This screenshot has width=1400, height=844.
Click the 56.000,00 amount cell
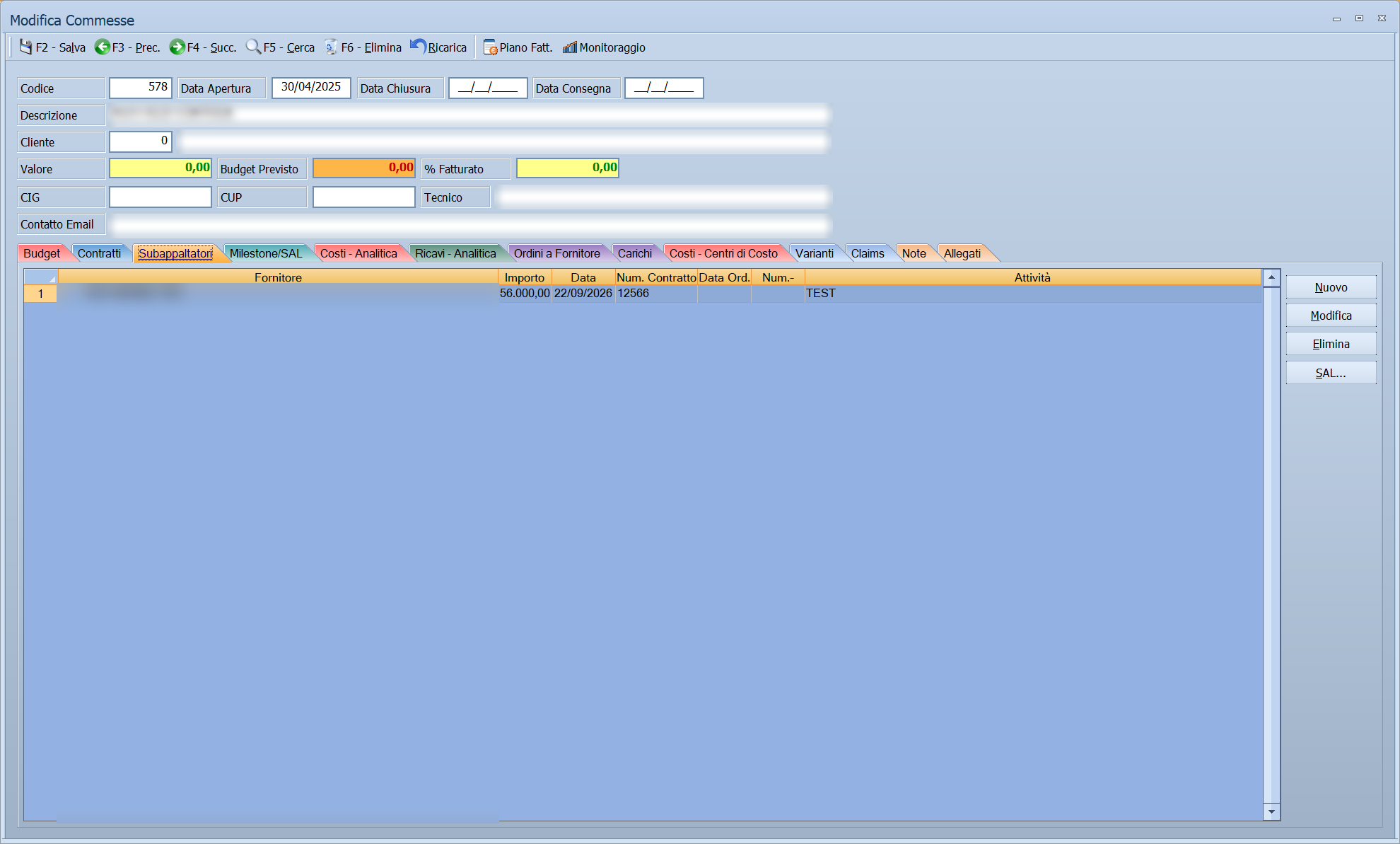[525, 294]
